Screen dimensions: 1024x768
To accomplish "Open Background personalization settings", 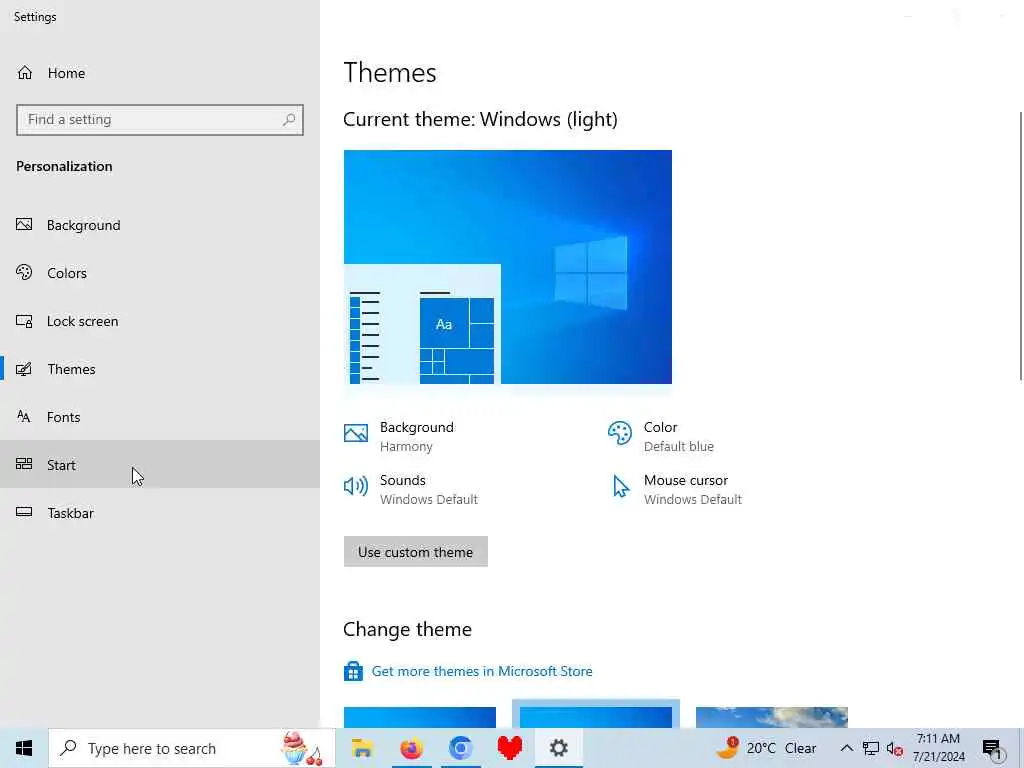I will [160, 225].
